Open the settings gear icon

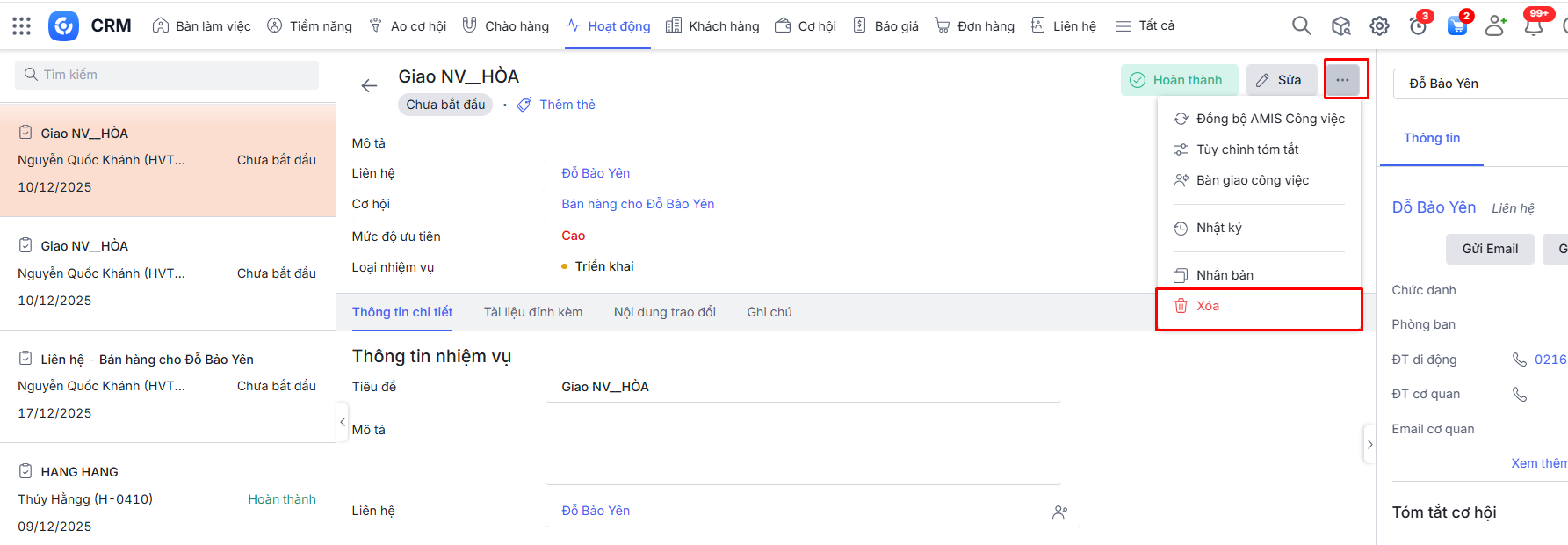[1379, 26]
